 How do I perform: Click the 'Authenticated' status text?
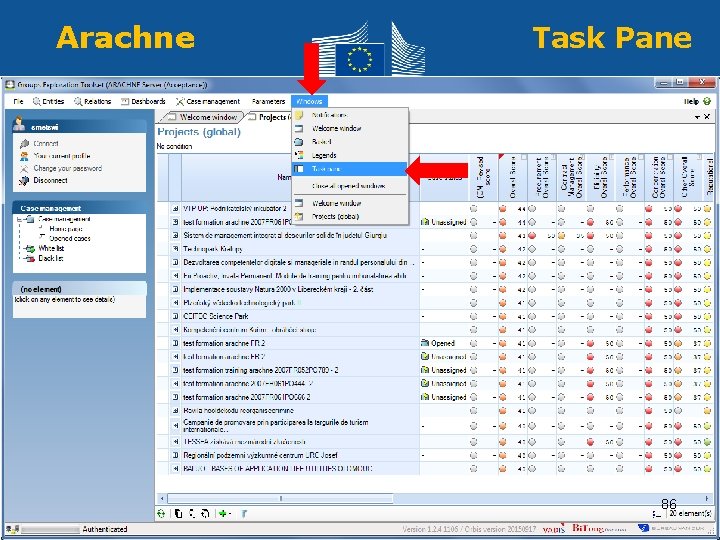click(x=105, y=529)
